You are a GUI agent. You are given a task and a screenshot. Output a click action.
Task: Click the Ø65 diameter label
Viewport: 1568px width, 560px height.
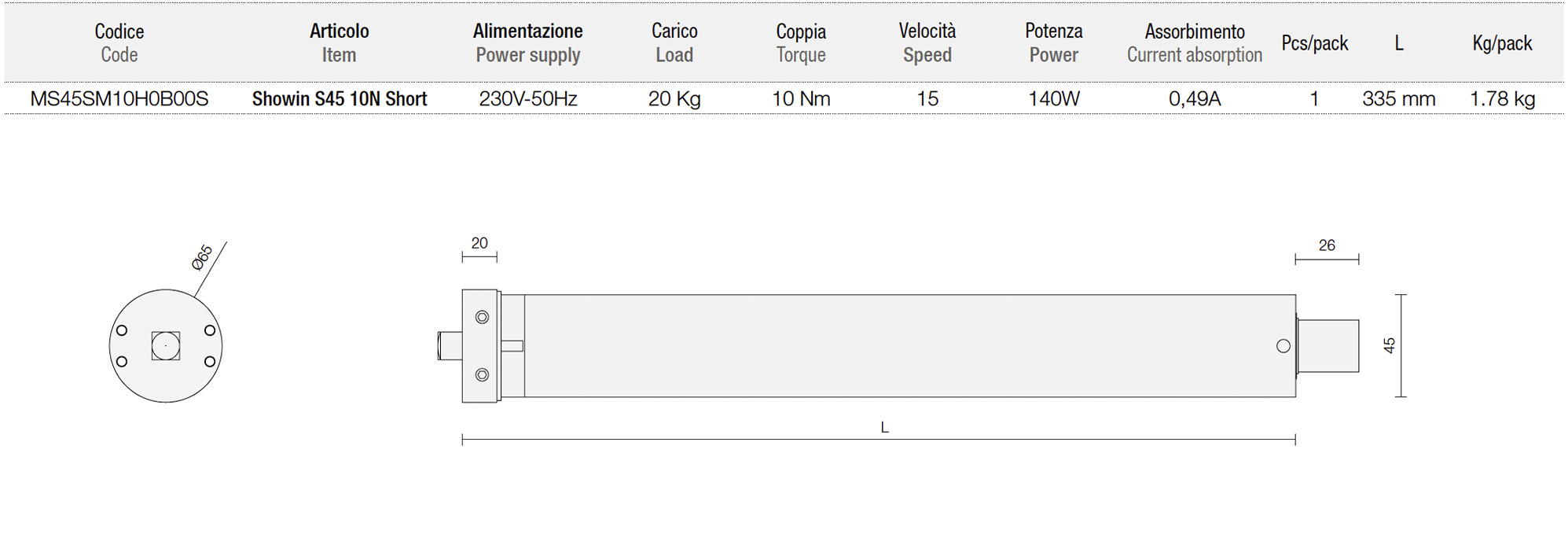pos(202,258)
